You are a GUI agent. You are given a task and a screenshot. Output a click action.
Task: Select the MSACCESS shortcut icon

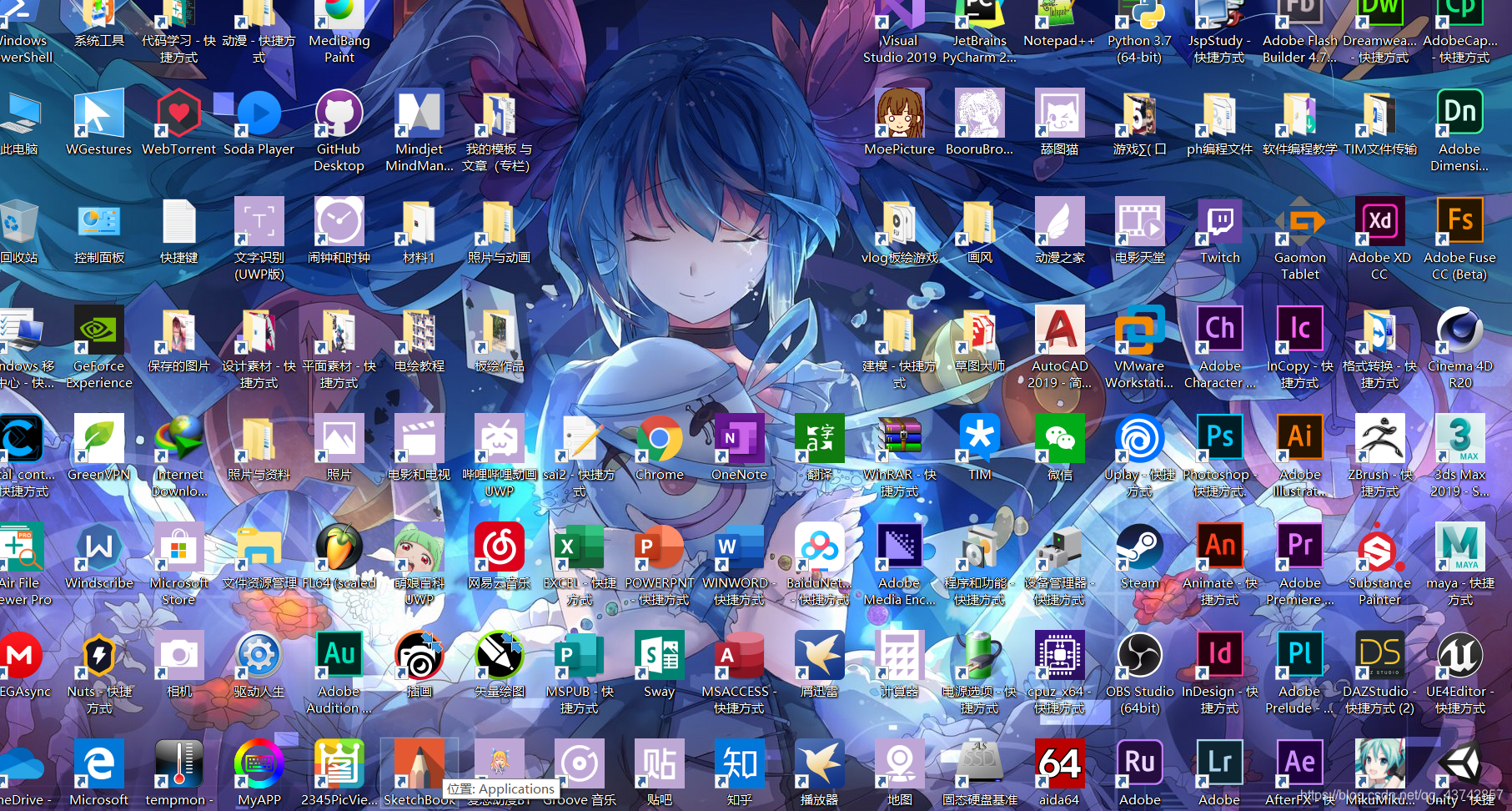739,656
